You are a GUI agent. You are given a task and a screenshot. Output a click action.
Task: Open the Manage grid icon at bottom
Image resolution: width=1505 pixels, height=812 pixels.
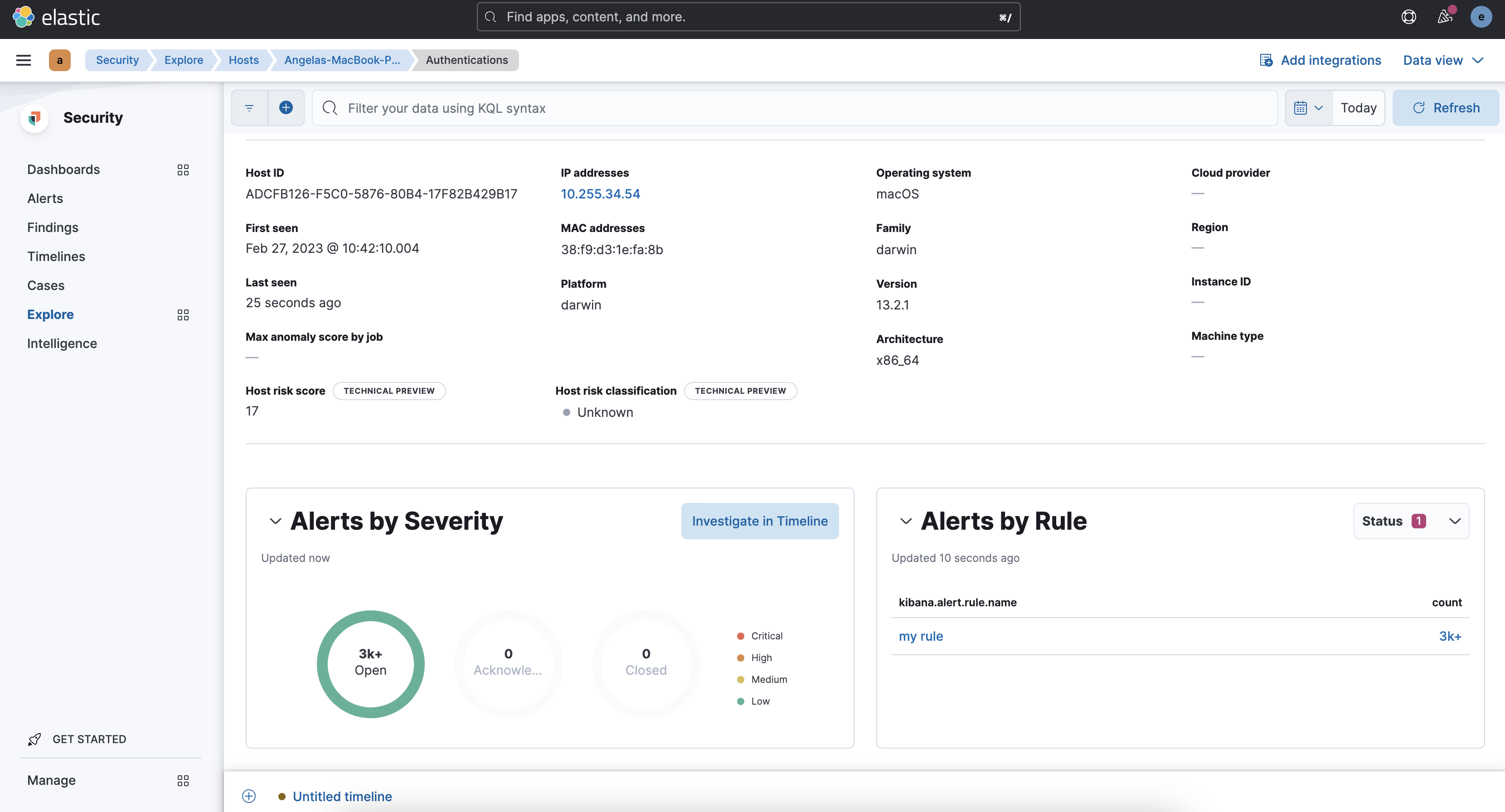(x=183, y=780)
